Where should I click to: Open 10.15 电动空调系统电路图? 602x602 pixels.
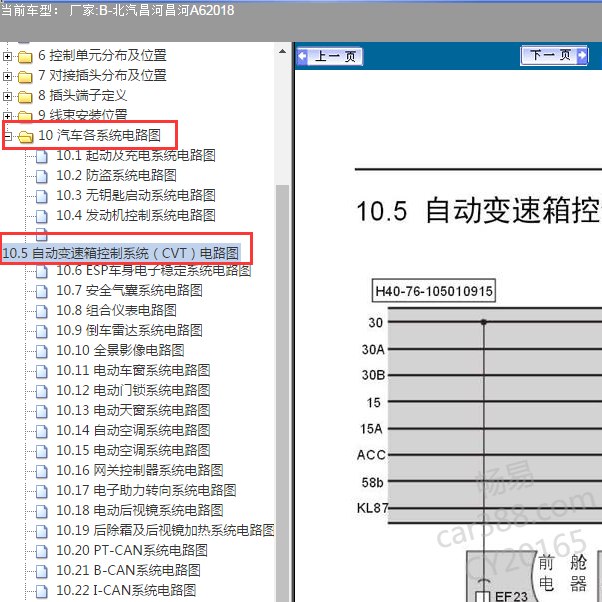point(133,450)
